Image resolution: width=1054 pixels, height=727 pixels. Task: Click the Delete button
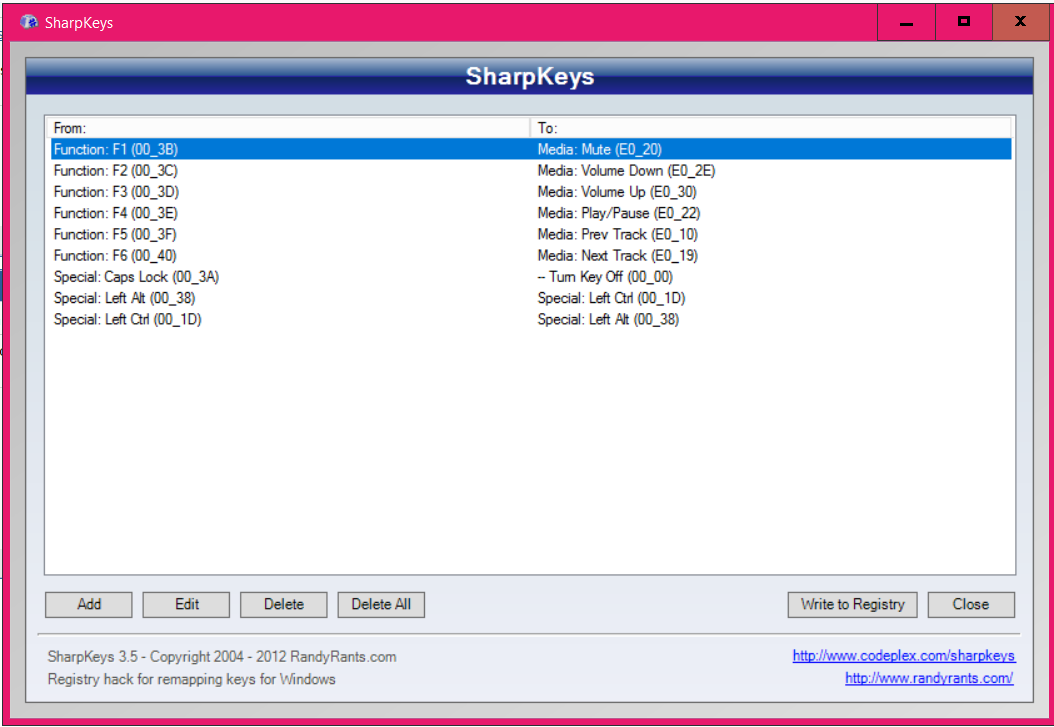pyautogui.click(x=284, y=604)
